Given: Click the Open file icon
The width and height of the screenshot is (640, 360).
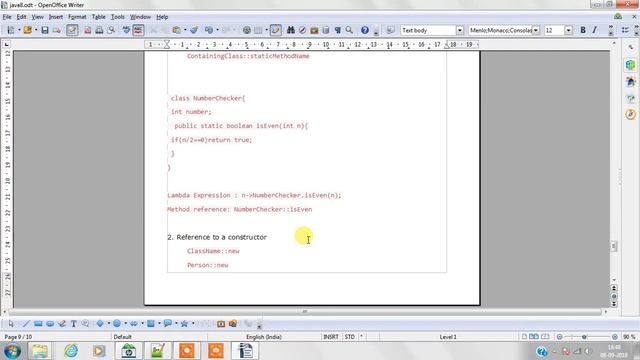Looking at the screenshot, I should point(27,30).
